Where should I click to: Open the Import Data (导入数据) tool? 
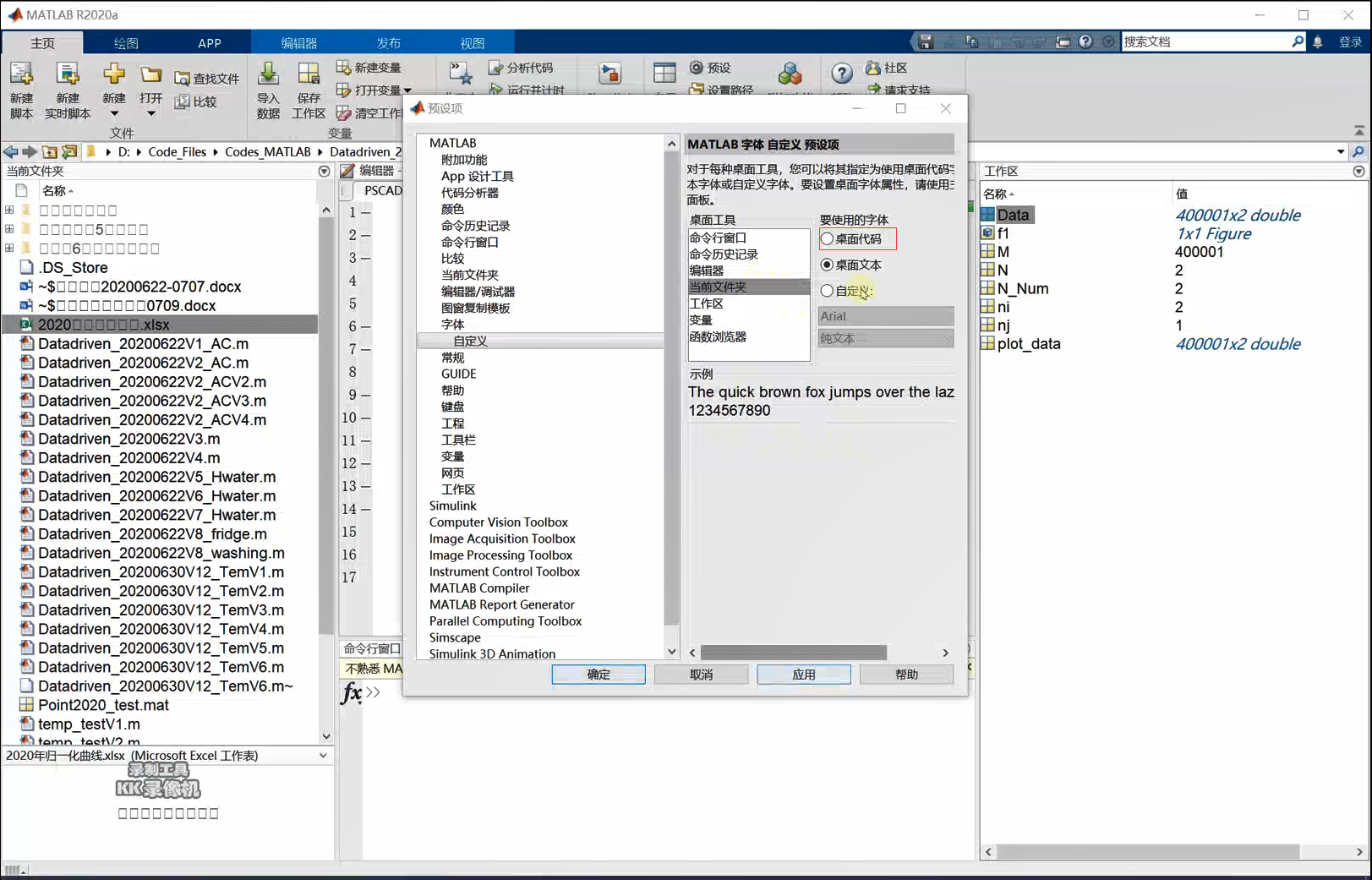pyautogui.click(x=267, y=89)
